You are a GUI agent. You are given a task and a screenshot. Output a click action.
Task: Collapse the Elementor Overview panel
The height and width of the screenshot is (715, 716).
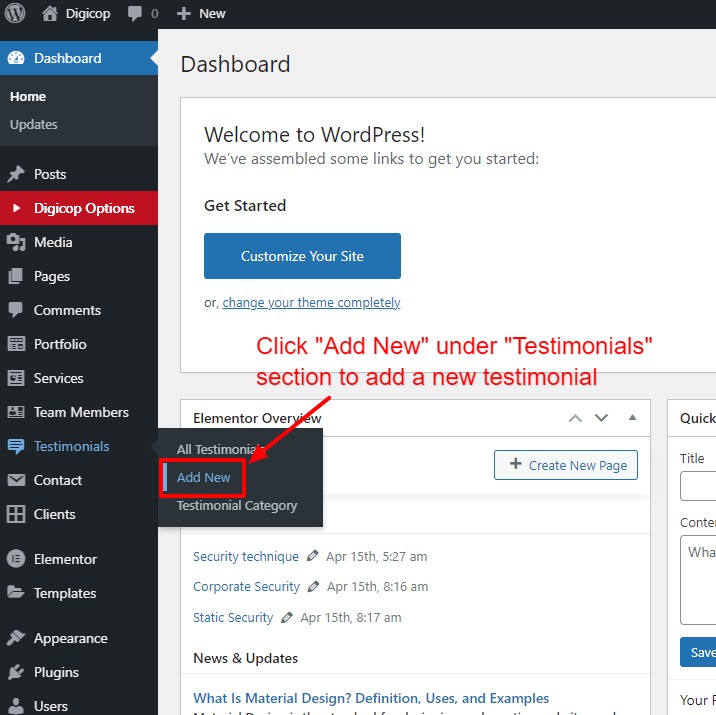pyautogui.click(x=632, y=418)
